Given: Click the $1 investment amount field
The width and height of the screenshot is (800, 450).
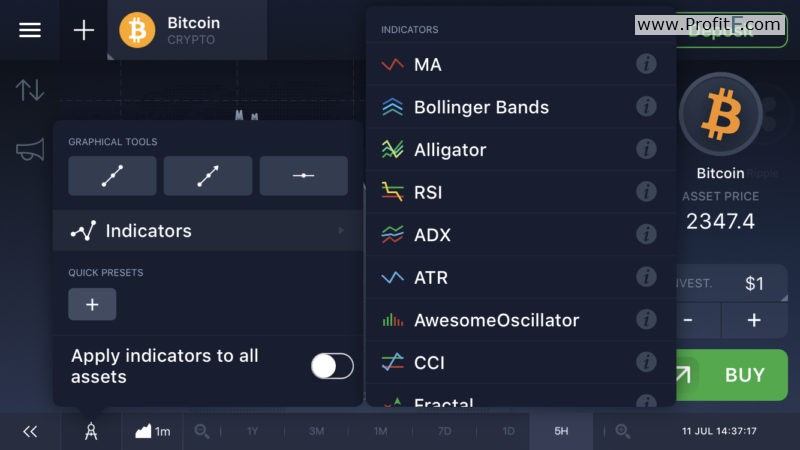Looking at the screenshot, I should [x=732, y=283].
